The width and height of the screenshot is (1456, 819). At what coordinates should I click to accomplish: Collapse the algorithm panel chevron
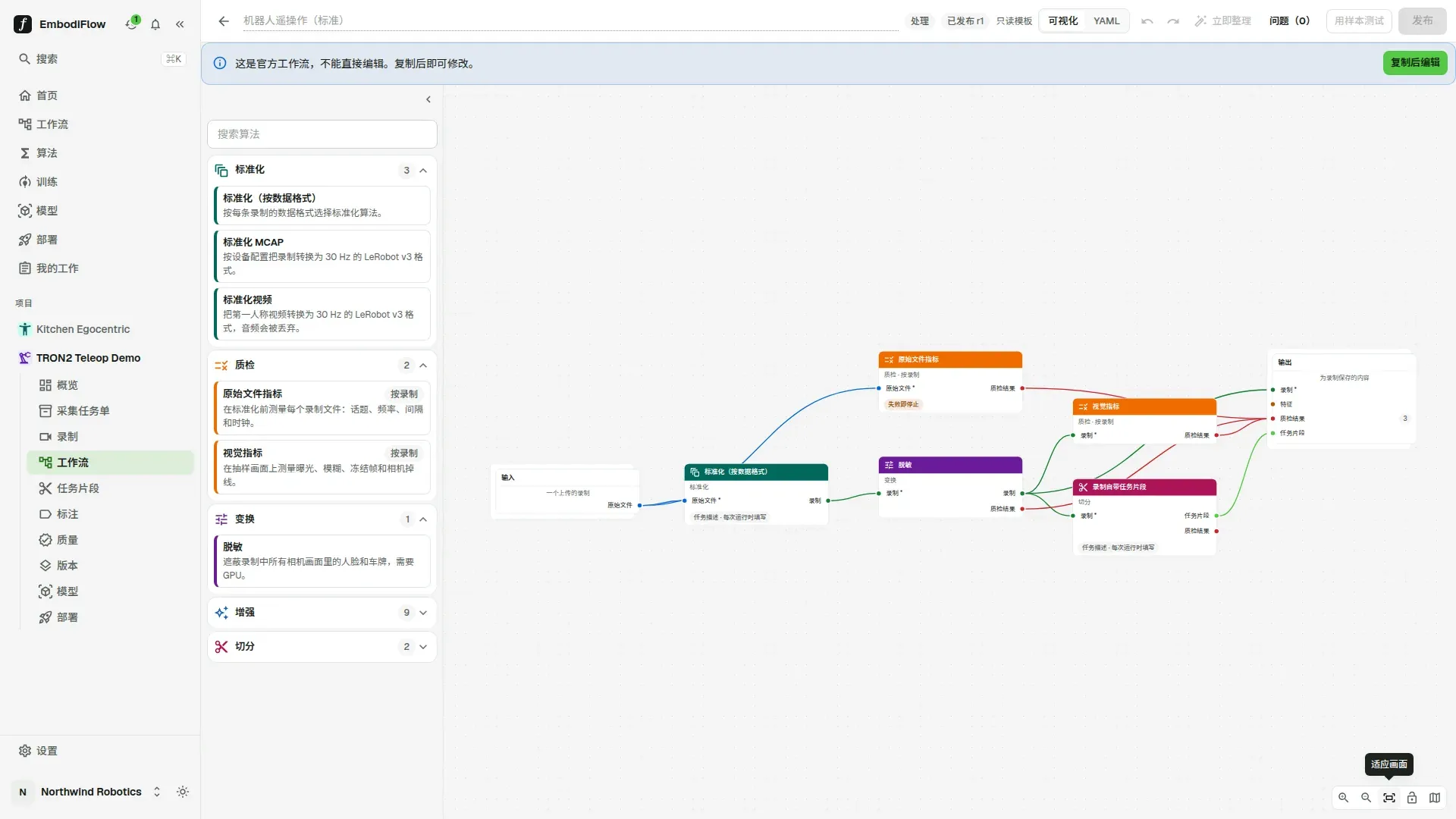point(428,99)
